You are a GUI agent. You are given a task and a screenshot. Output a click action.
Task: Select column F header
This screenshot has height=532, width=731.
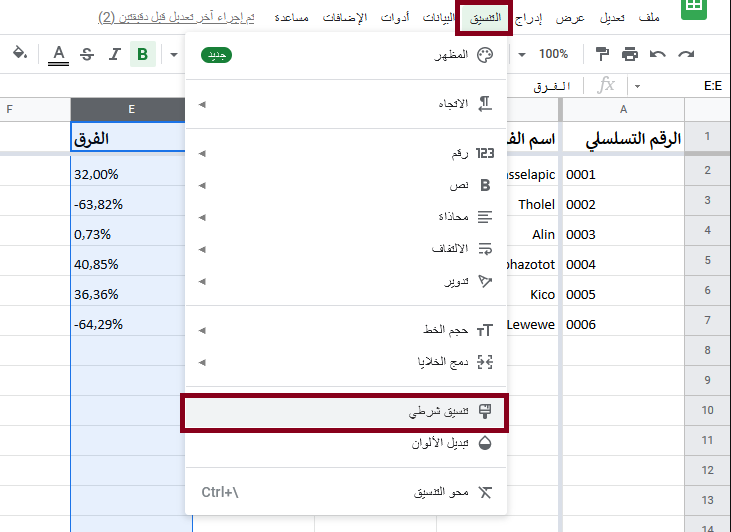pos(35,109)
